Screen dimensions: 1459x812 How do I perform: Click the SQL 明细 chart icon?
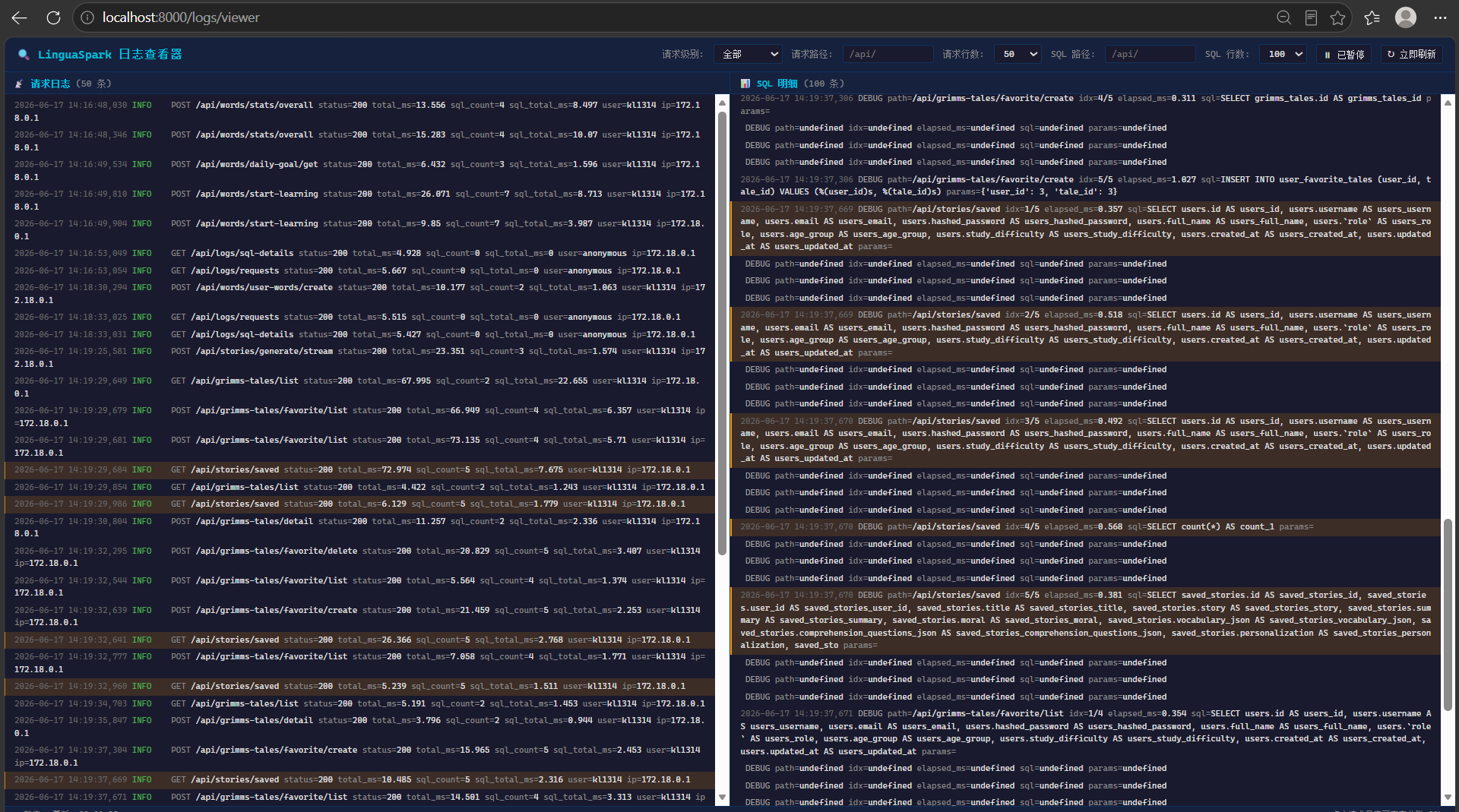coord(745,84)
